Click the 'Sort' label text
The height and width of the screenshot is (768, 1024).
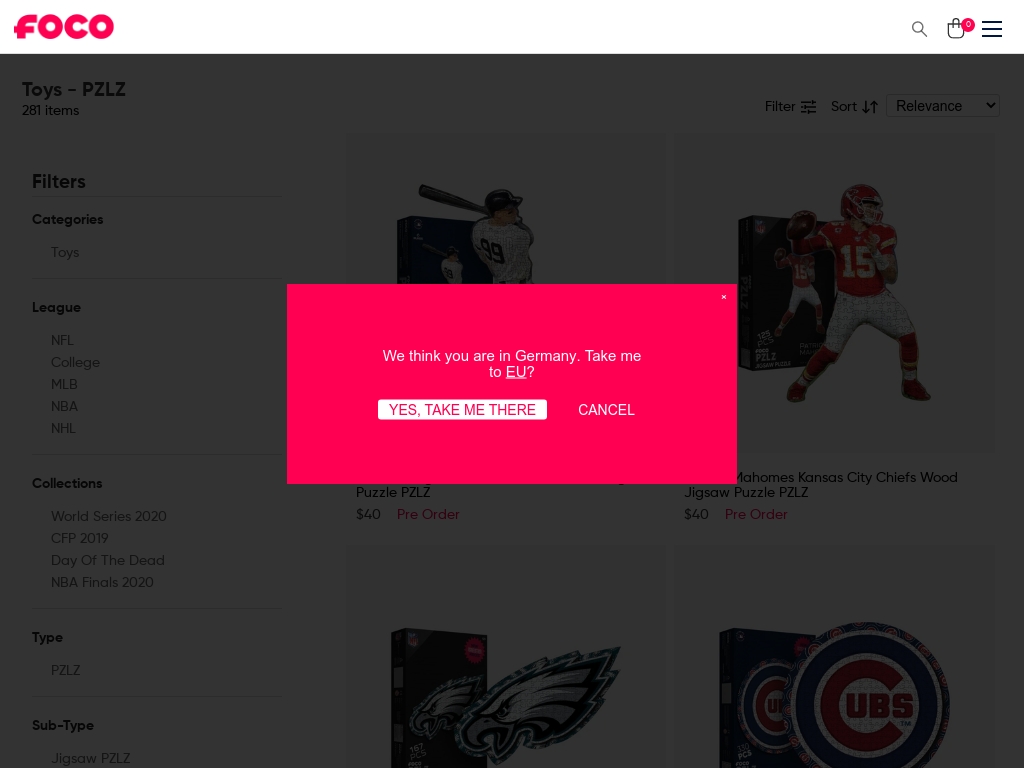[844, 106]
